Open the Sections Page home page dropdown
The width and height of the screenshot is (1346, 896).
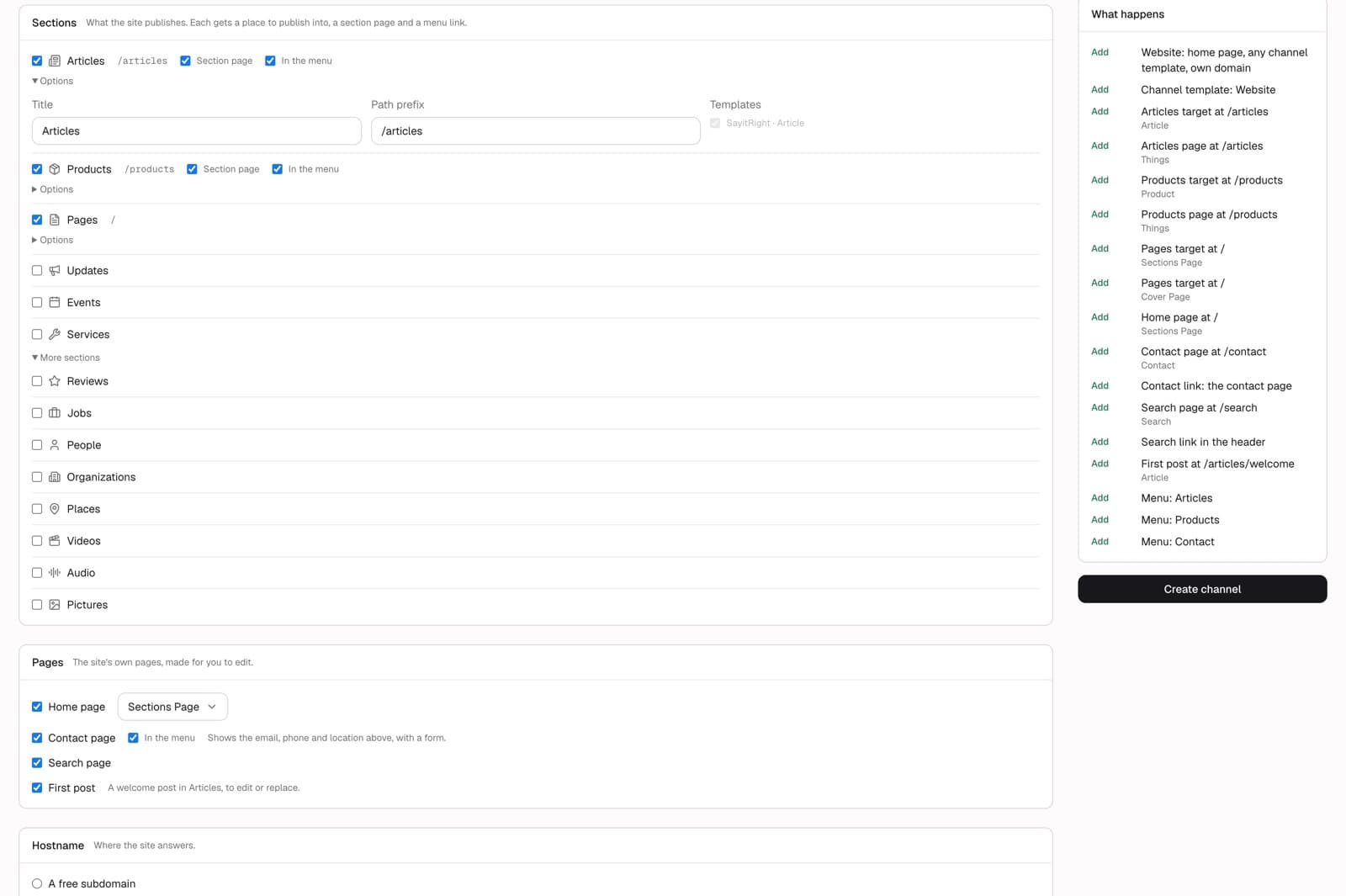point(172,707)
